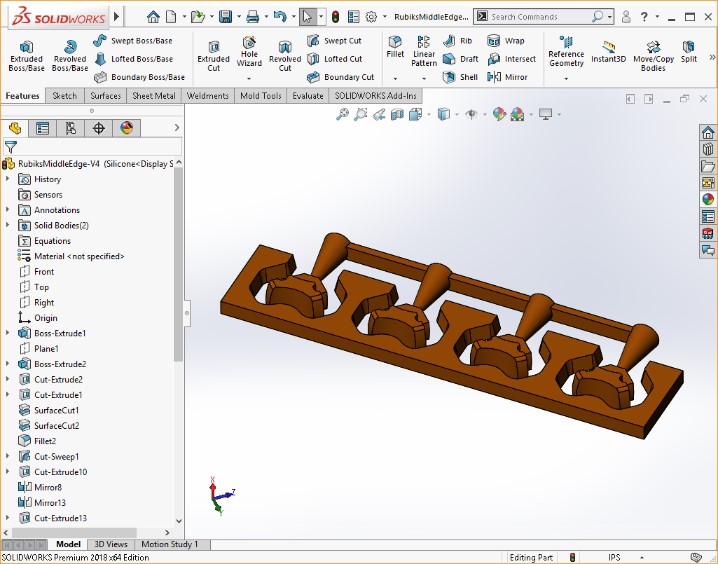Open the 3D Views tab
Viewport: 718px width, 564px height.
coord(111,544)
